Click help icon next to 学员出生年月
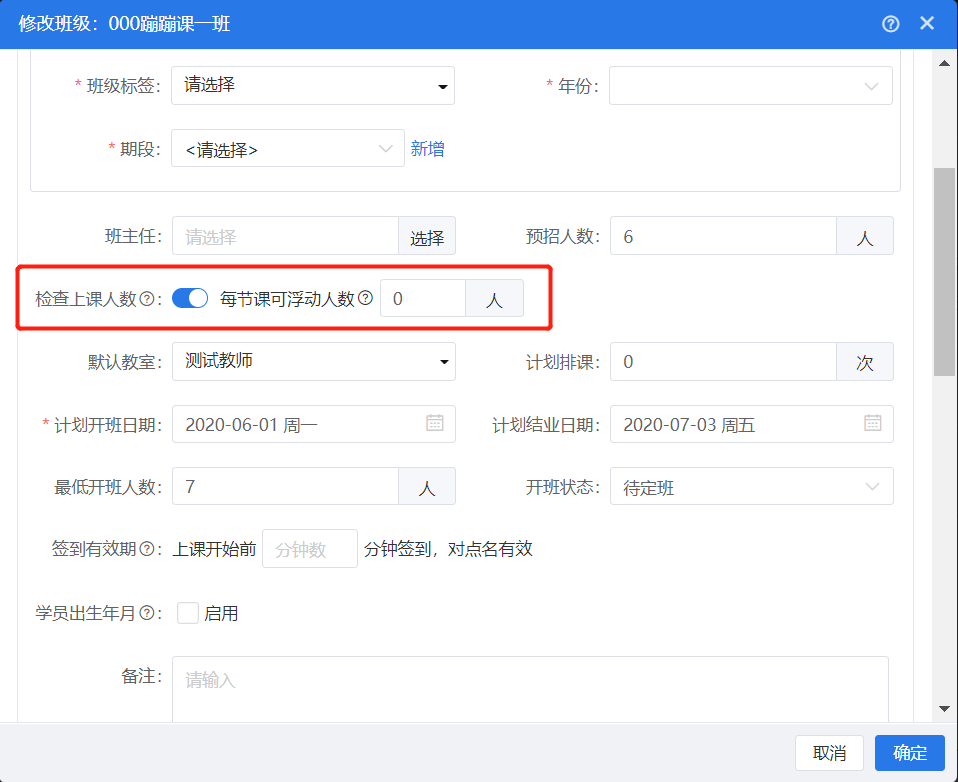 (x=147, y=613)
